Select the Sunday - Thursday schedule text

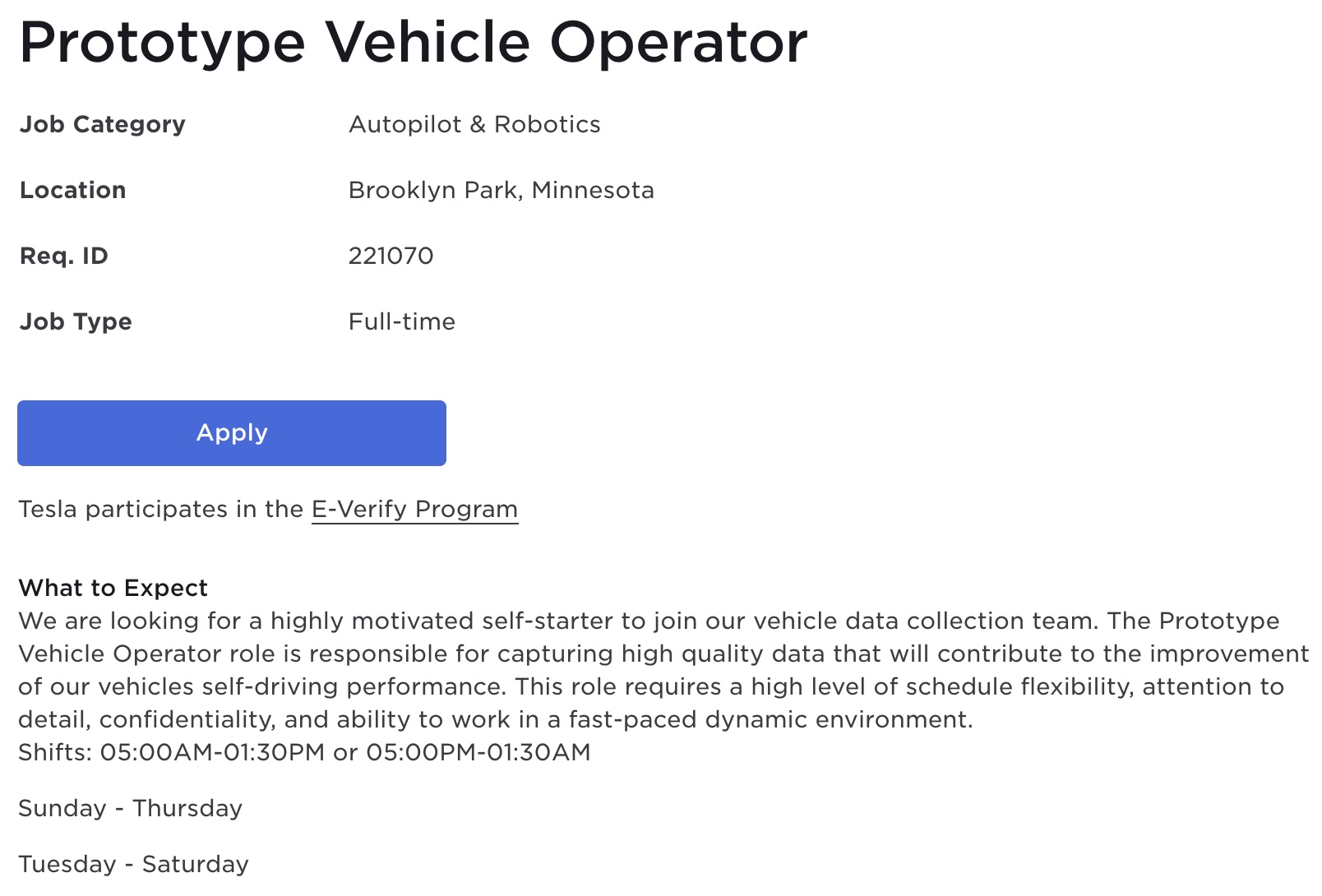(130, 808)
